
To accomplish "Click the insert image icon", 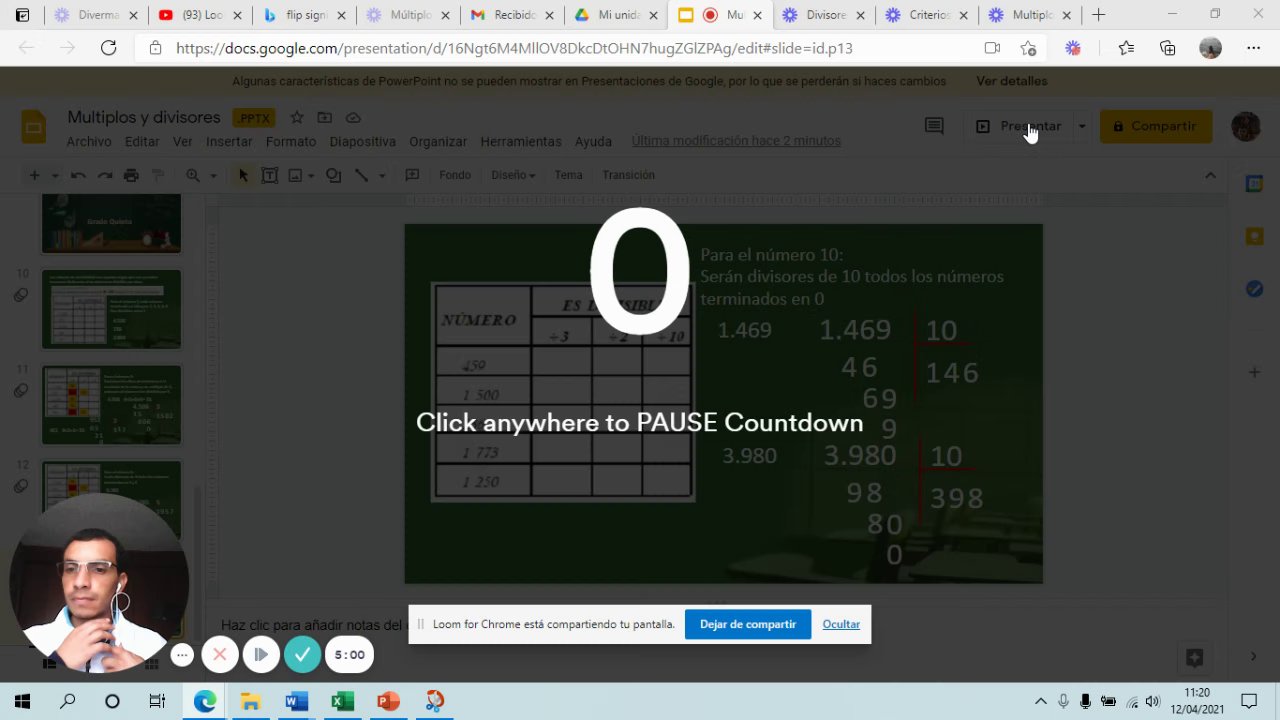I will (295, 175).
